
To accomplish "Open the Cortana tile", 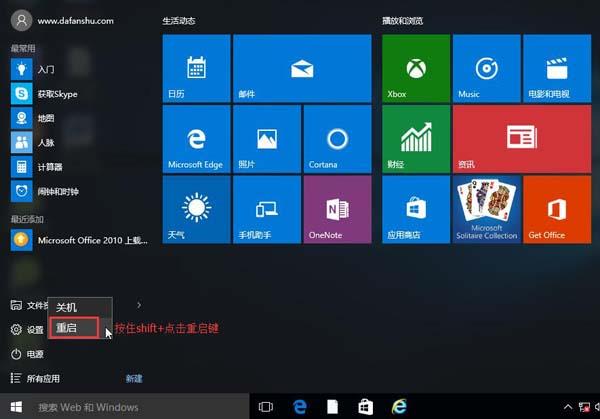I will [x=337, y=139].
